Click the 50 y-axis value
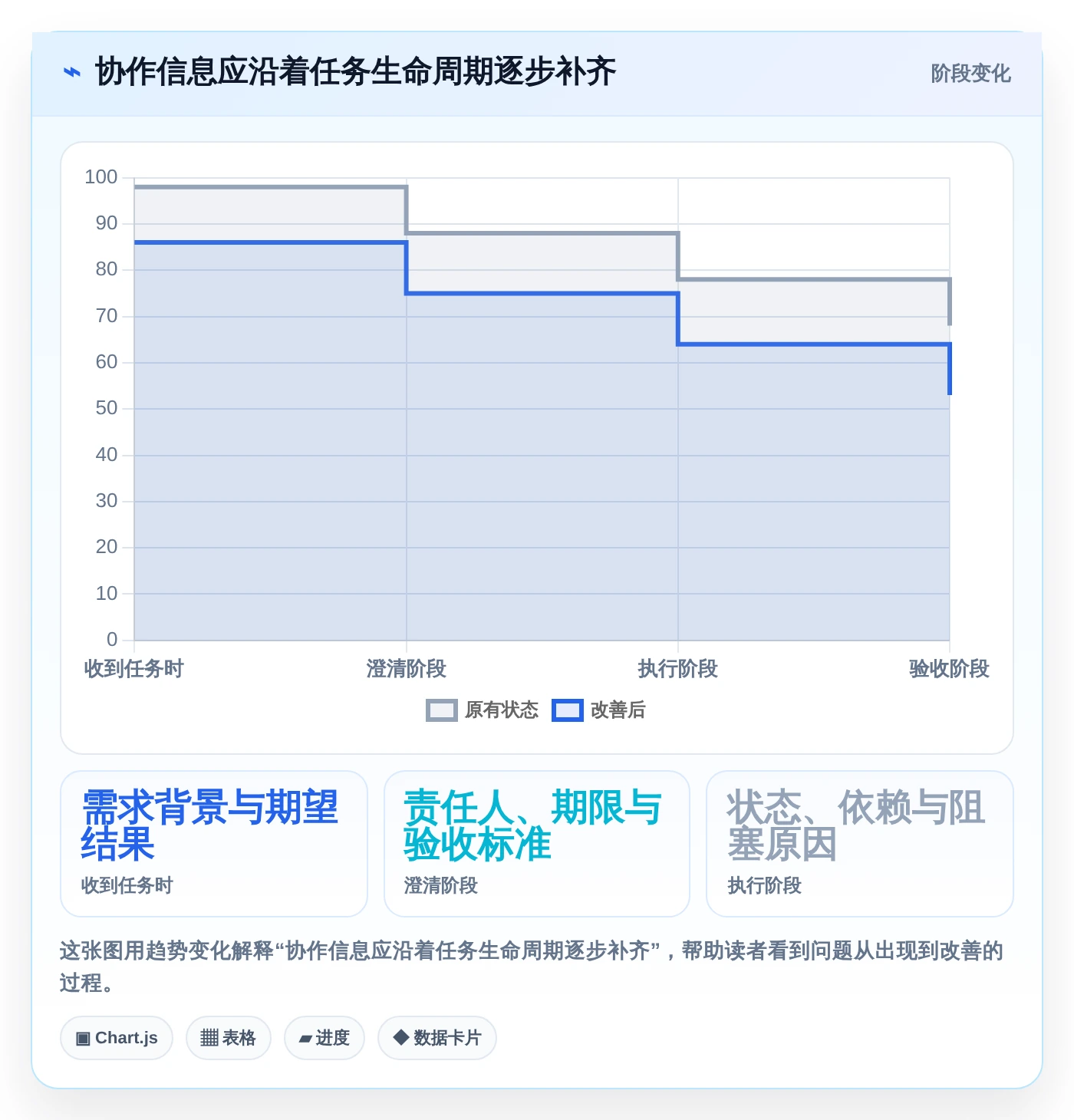Image resolution: width=1074 pixels, height=1120 pixels. point(107,408)
